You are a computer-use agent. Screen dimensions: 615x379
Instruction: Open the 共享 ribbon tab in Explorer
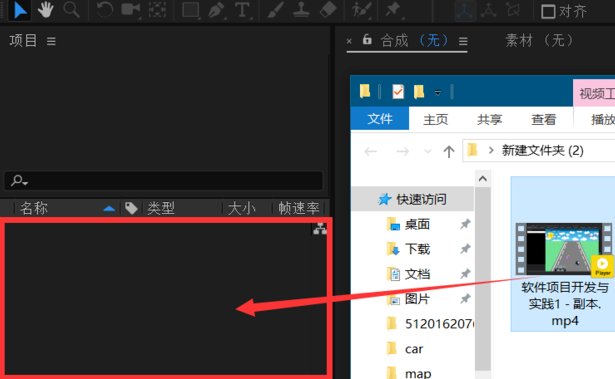tap(489, 119)
